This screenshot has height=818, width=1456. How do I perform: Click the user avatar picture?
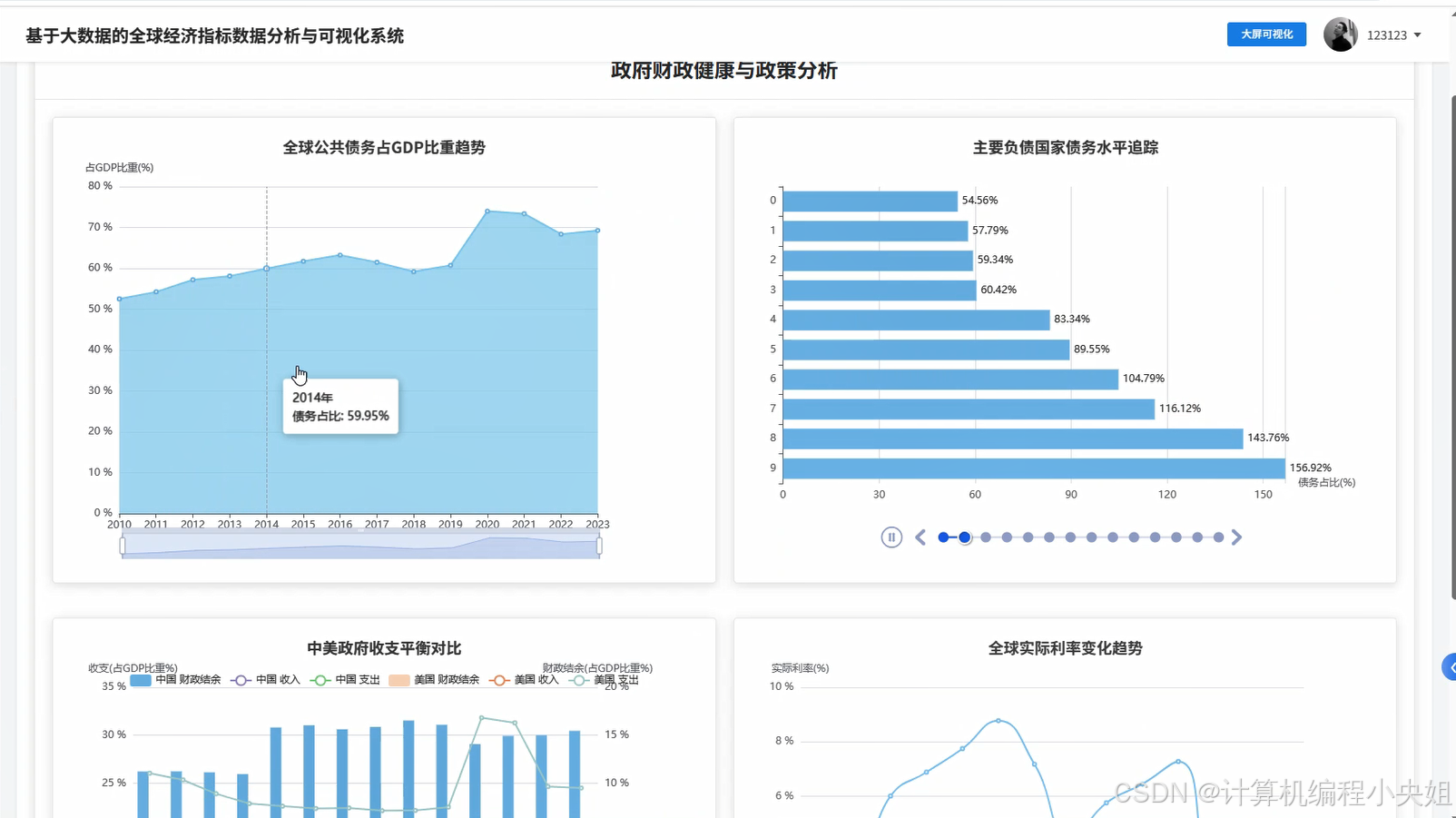tap(1340, 34)
